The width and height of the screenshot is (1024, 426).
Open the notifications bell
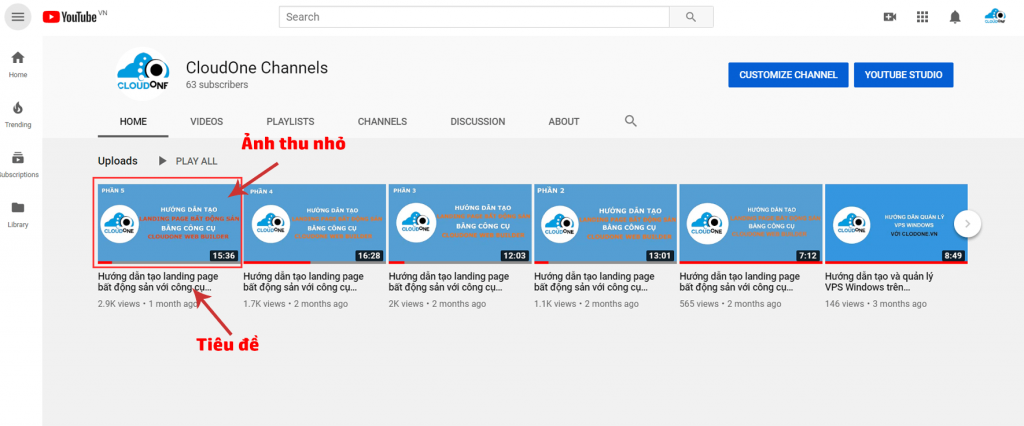point(955,17)
